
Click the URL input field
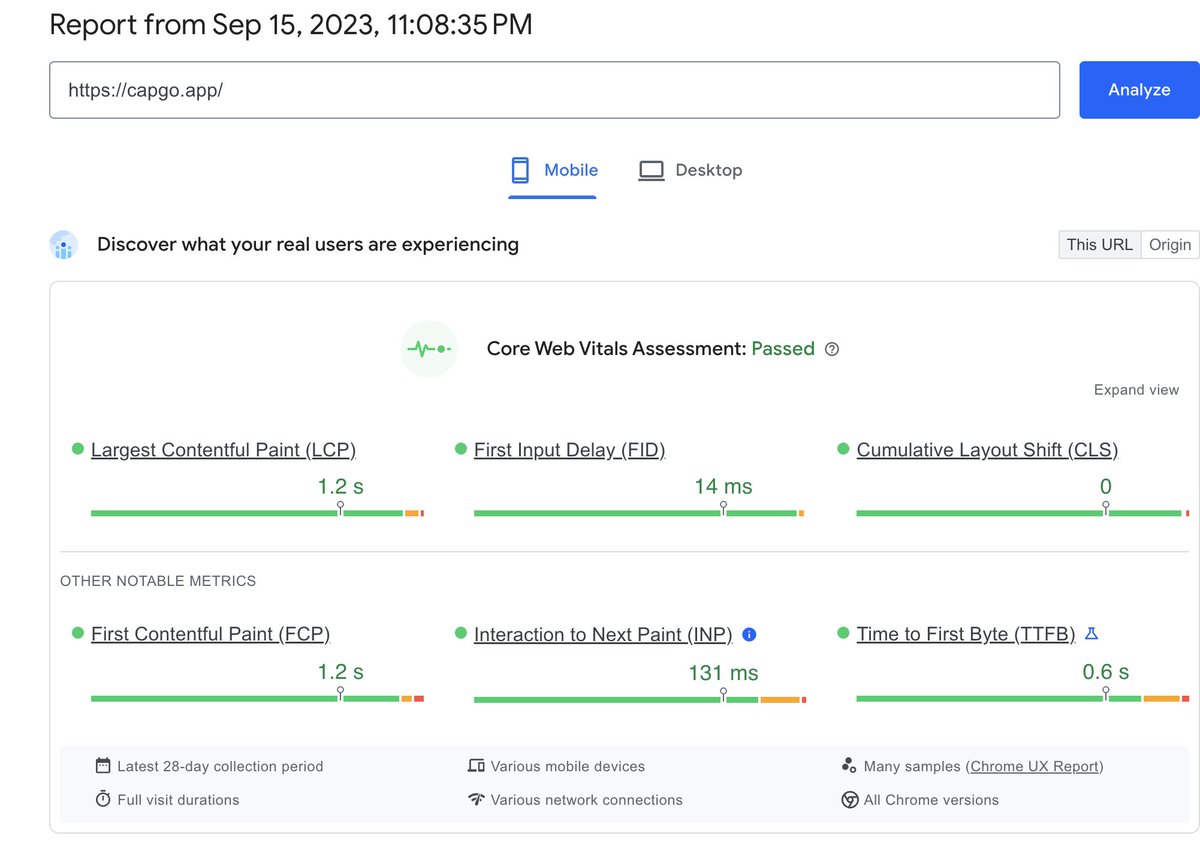(x=554, y=90)
